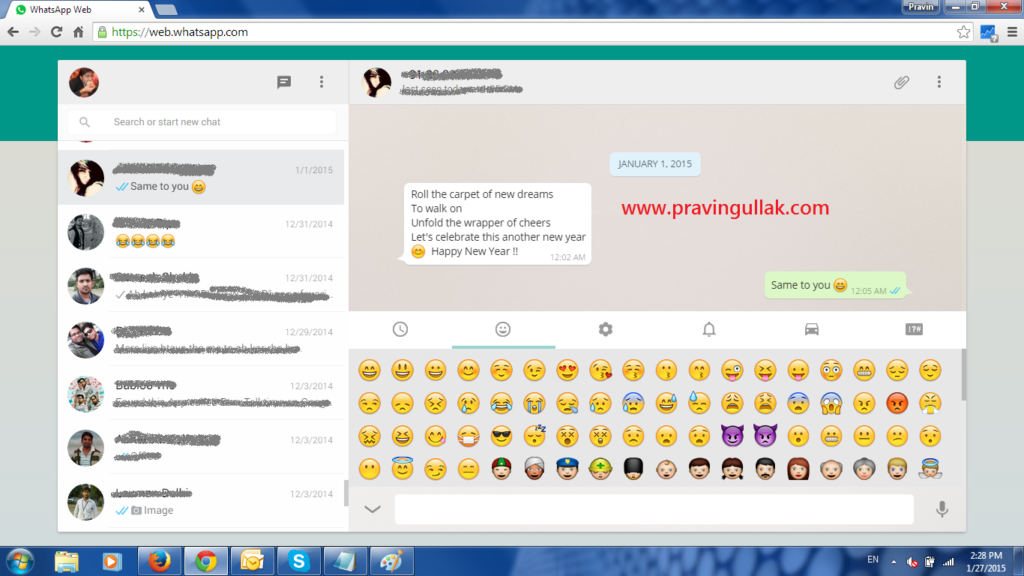Insert smiling face with halo emoji

tap(402, 468)
